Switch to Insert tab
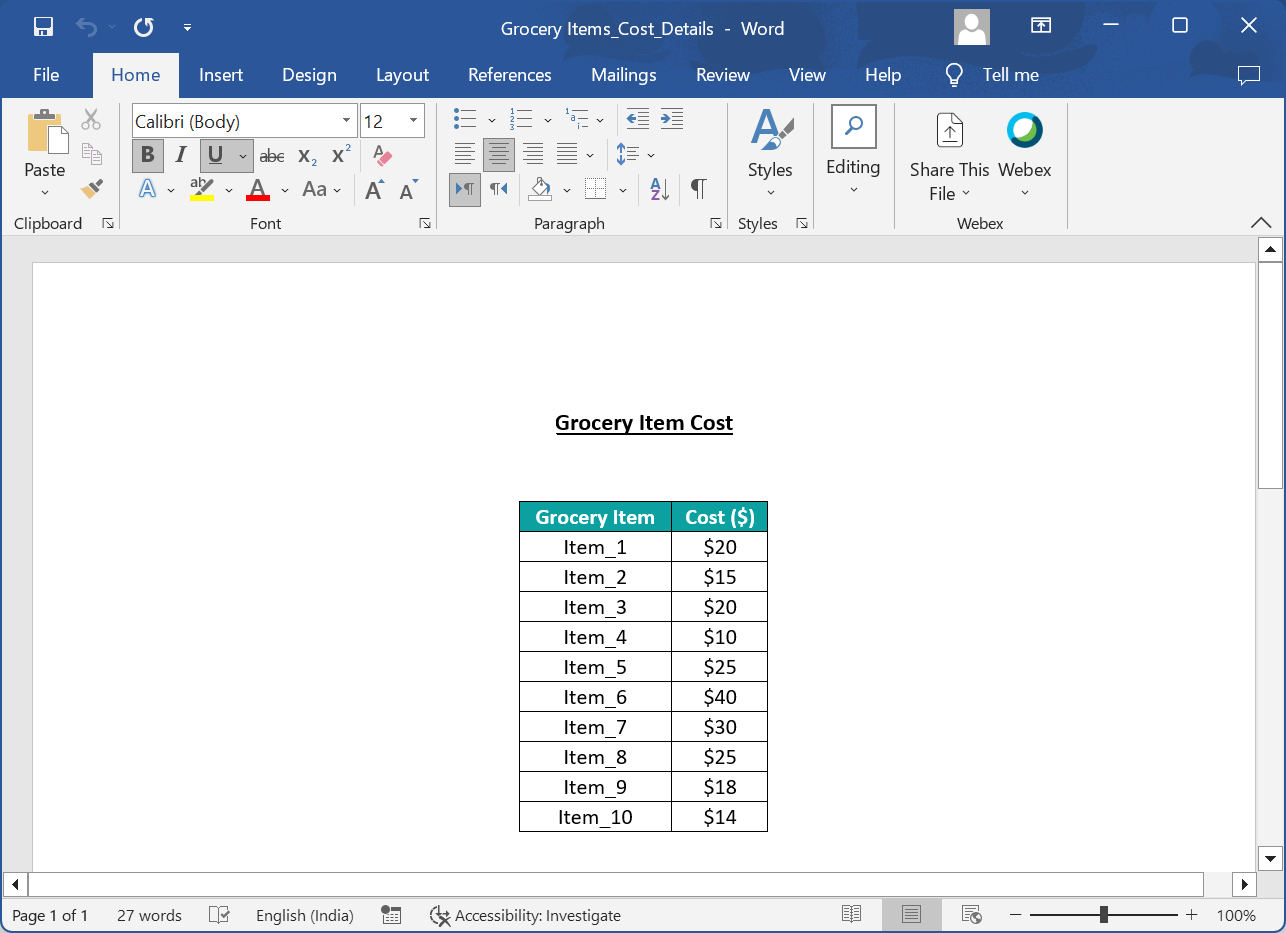 click(221, 75)
